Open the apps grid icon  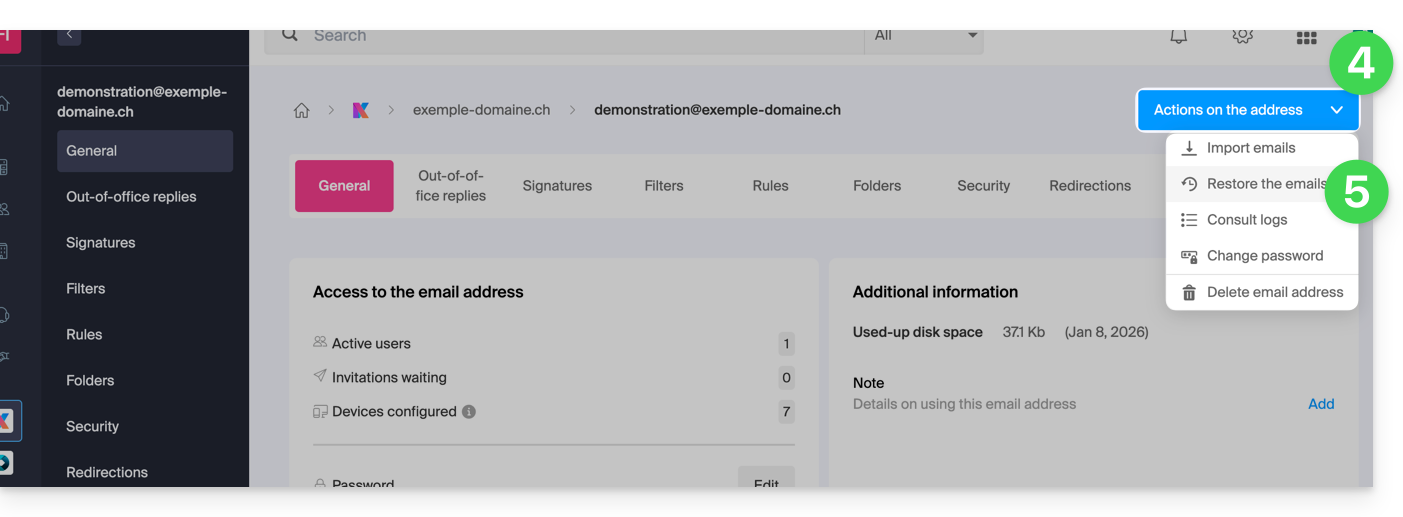point(1306,38)
